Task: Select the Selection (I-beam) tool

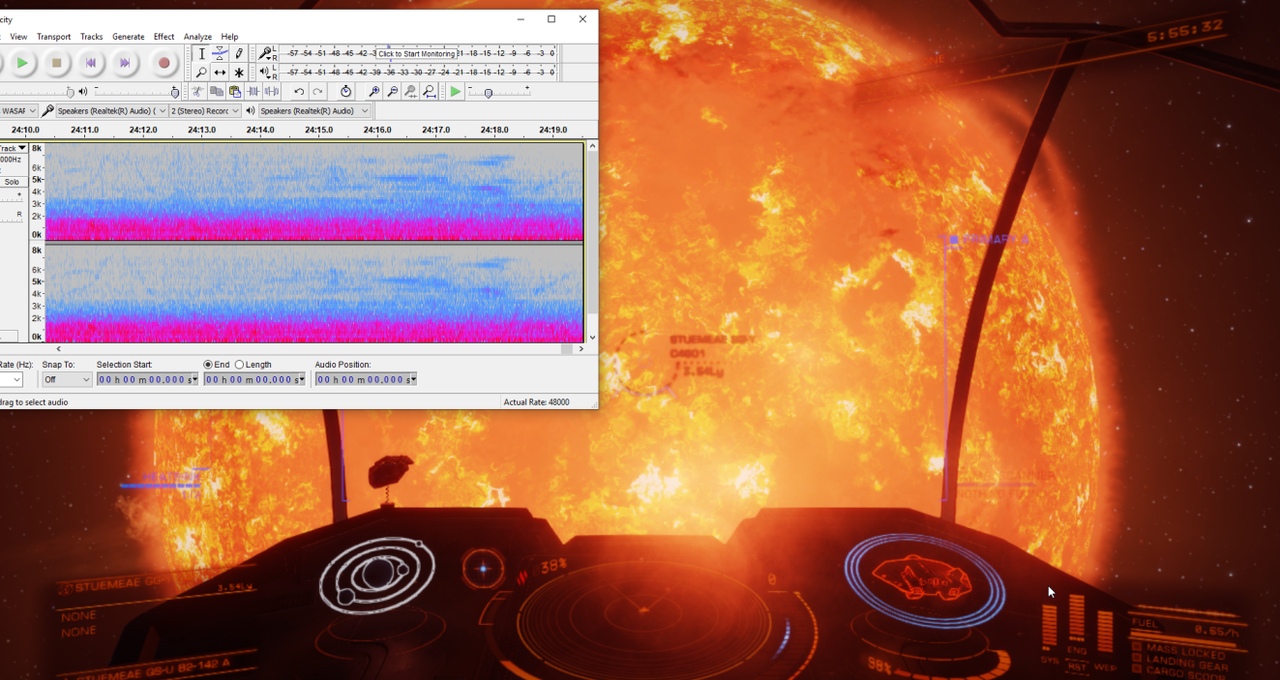Action: [x=201, y=53]
